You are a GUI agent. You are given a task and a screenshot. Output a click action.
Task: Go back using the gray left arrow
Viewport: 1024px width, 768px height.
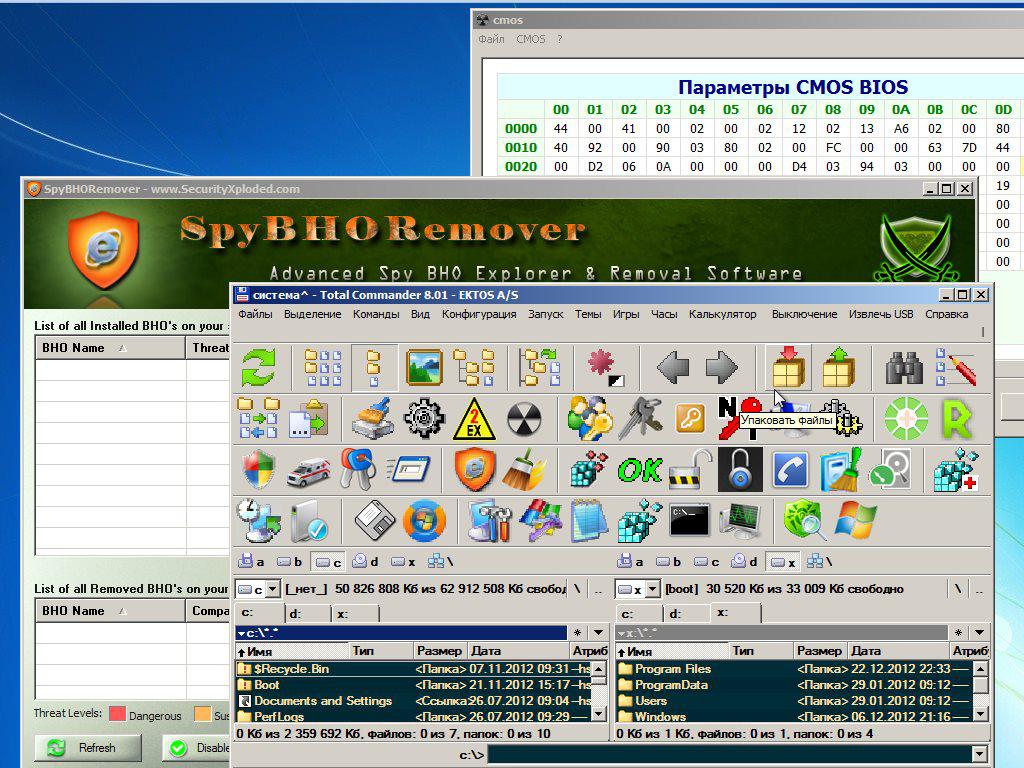point(673,368)
